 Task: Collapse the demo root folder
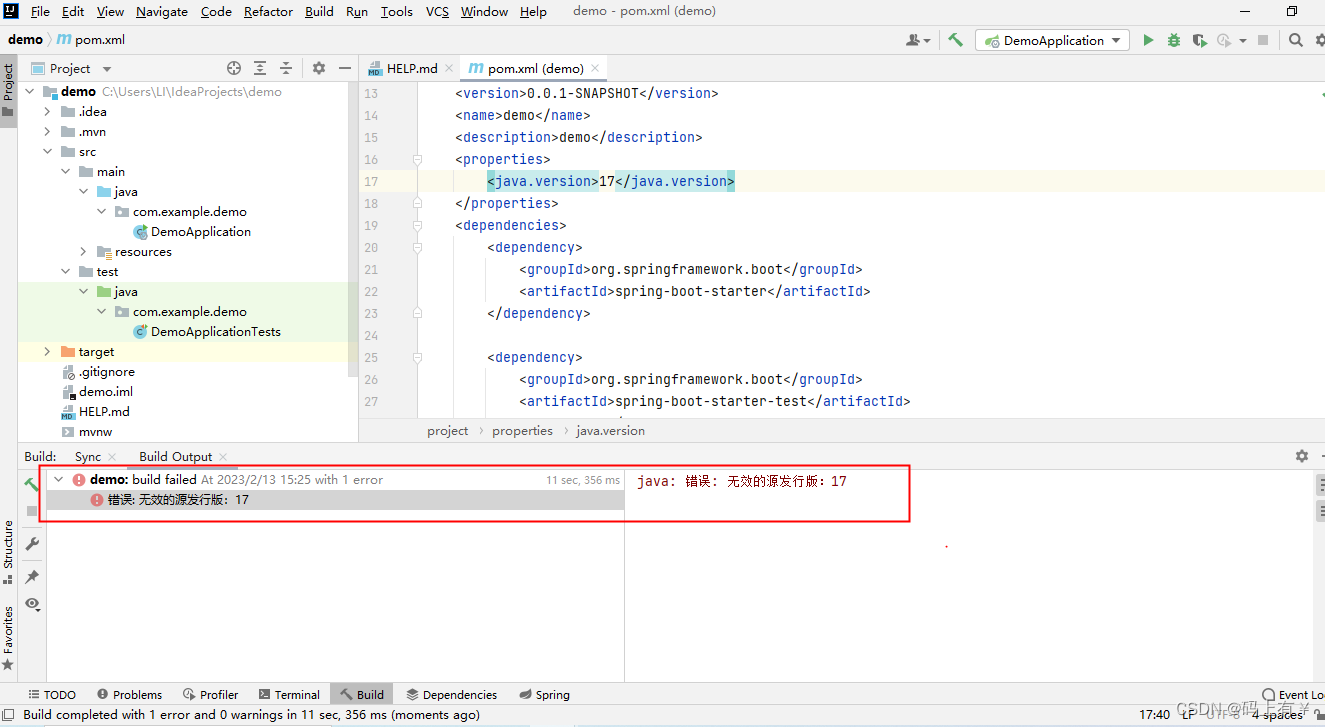(30, 91)
